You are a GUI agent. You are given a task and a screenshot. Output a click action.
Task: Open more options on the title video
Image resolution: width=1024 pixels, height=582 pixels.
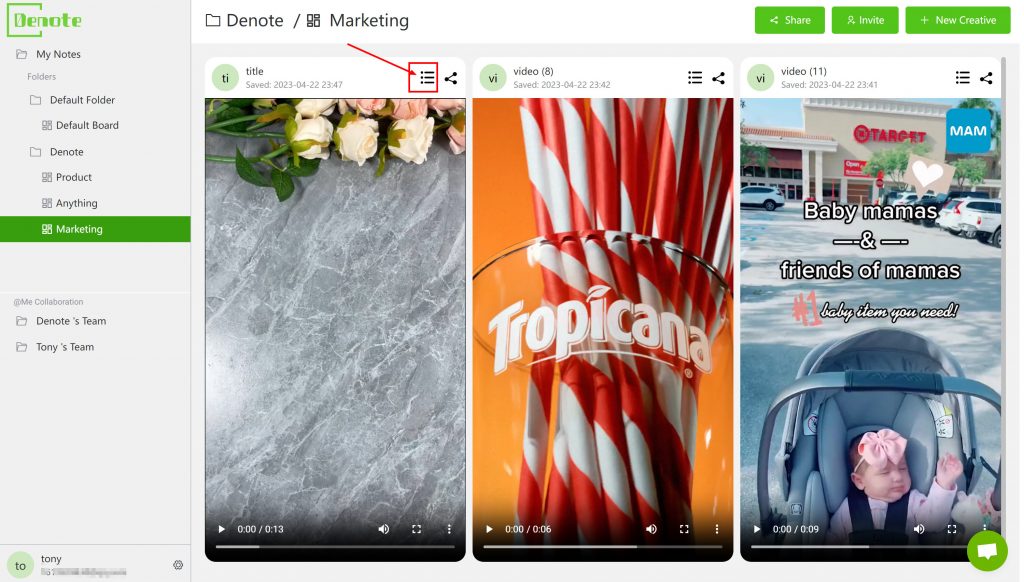click(449, 529)
